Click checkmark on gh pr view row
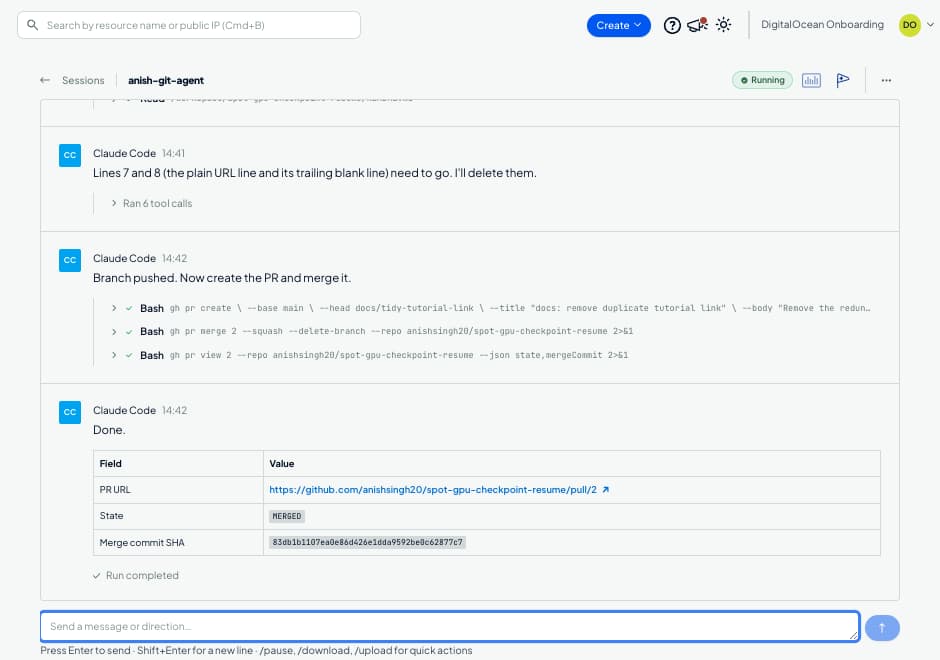 click(129, 355)
